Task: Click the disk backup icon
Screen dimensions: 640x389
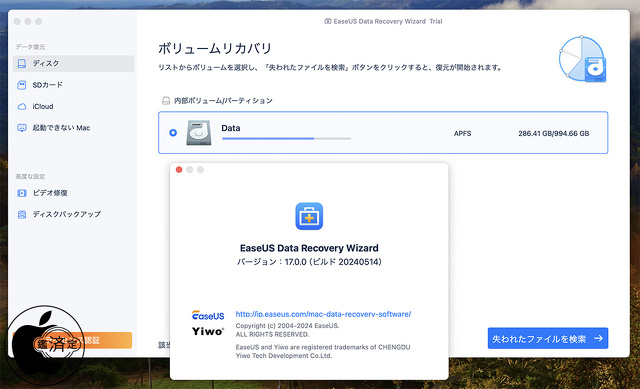Action: 22,214
